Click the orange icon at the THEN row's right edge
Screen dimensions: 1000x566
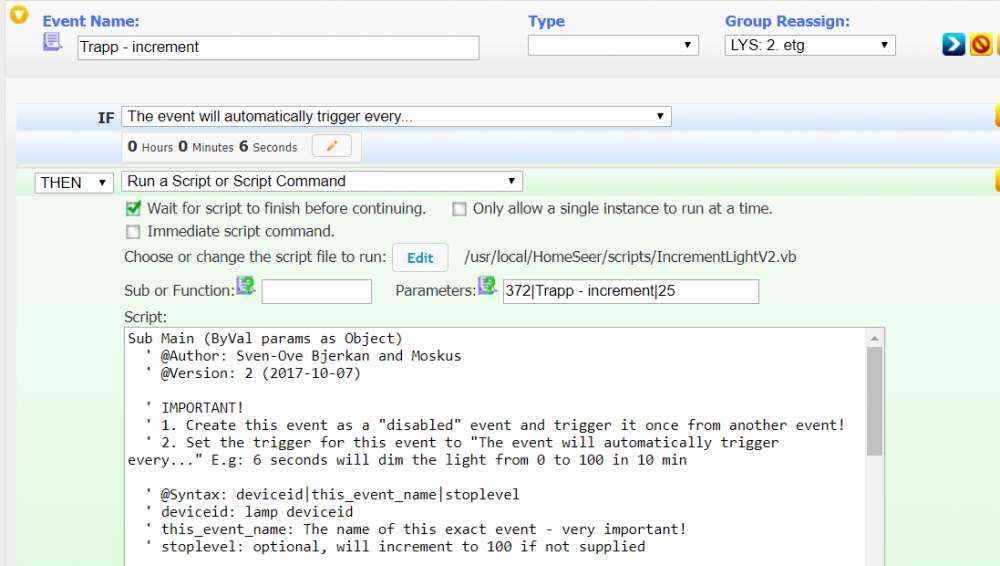pyautogui.click(x=996, y=181)
